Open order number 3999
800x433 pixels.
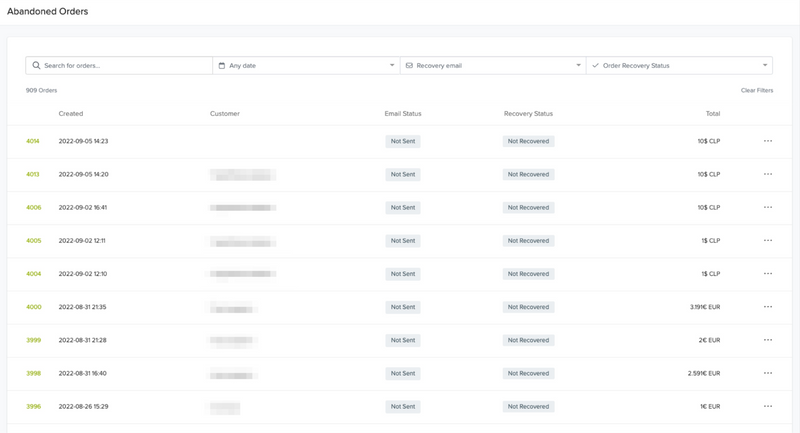[33, 340]
